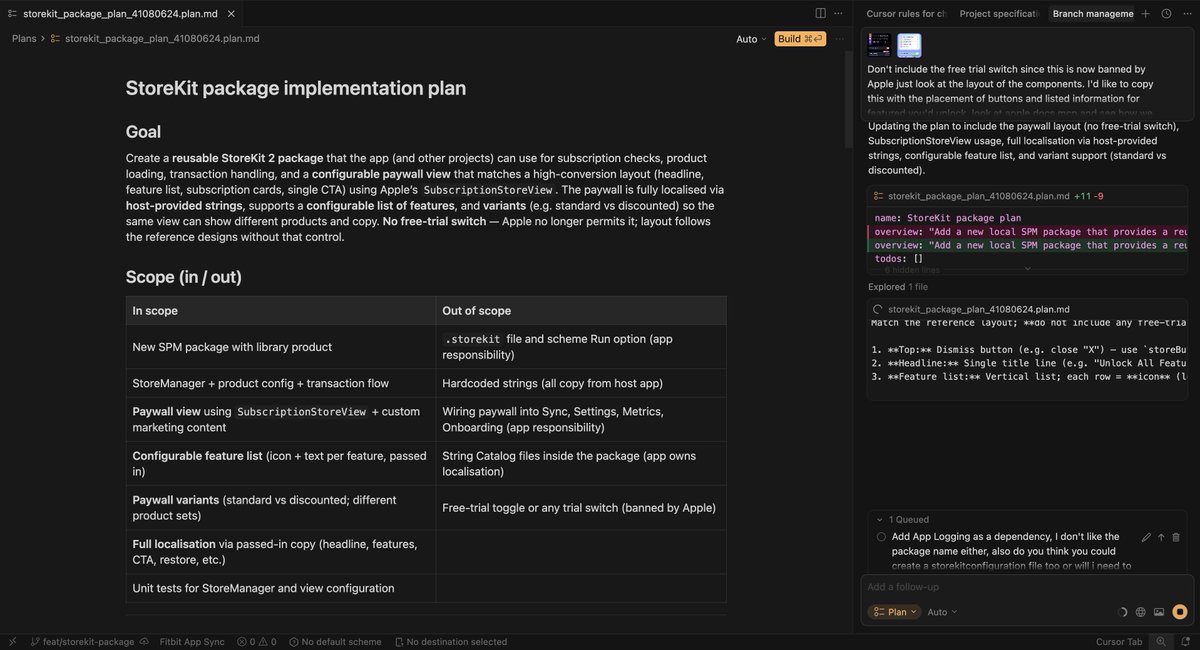
Task: Open the storekit_package_plan diff file header
Action: click(1026, 196)
